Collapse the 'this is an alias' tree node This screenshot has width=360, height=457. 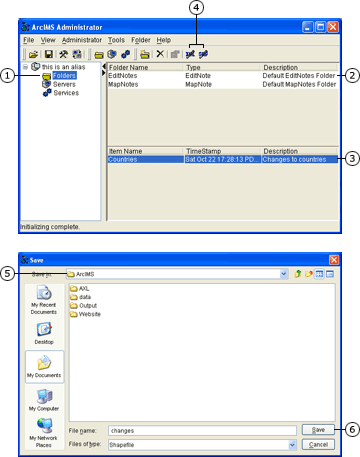tap(25, 67)
